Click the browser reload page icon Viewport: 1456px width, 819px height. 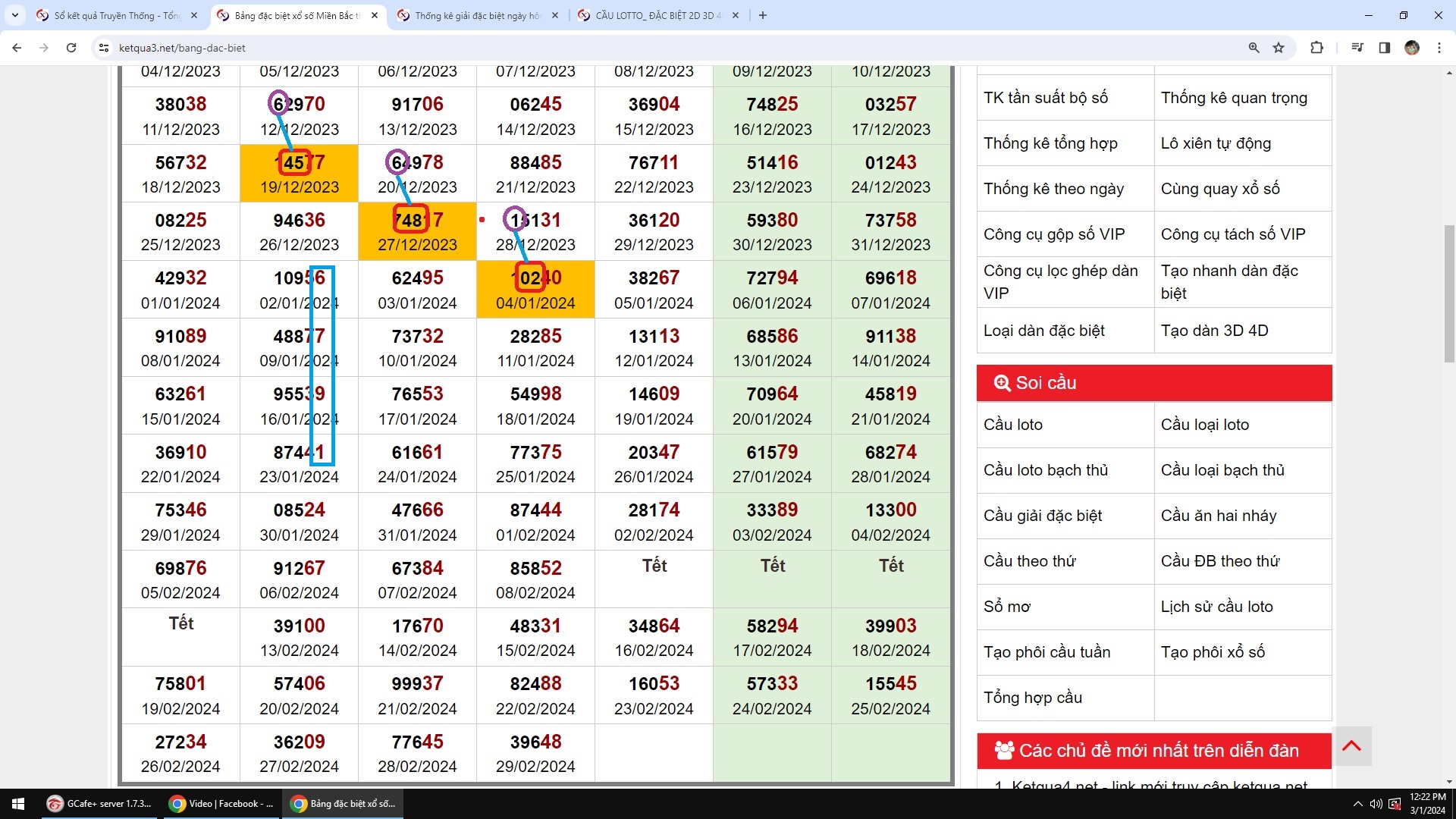(x=71, y=48)
